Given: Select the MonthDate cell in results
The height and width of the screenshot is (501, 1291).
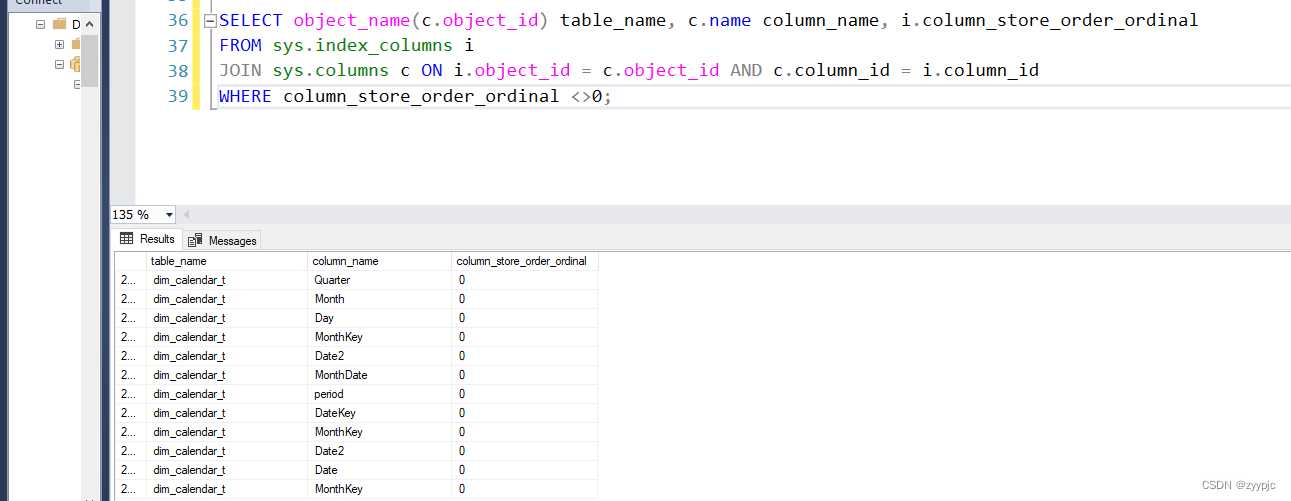Looking at the screenshot, I should (379, 375).
